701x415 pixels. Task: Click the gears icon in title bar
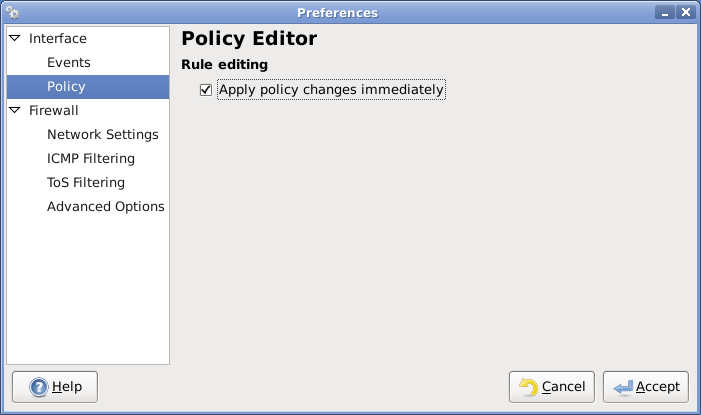tap(13, 13)
